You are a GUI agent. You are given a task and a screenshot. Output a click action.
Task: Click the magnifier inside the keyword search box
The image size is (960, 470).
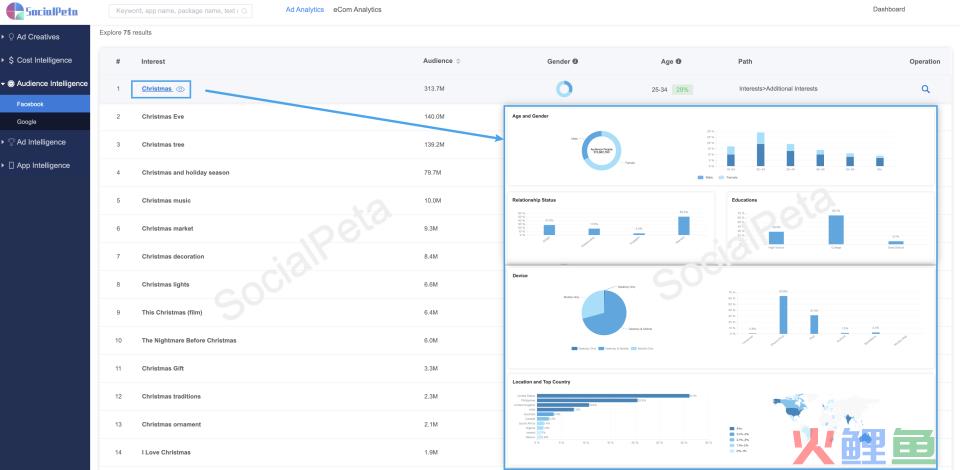244,10
